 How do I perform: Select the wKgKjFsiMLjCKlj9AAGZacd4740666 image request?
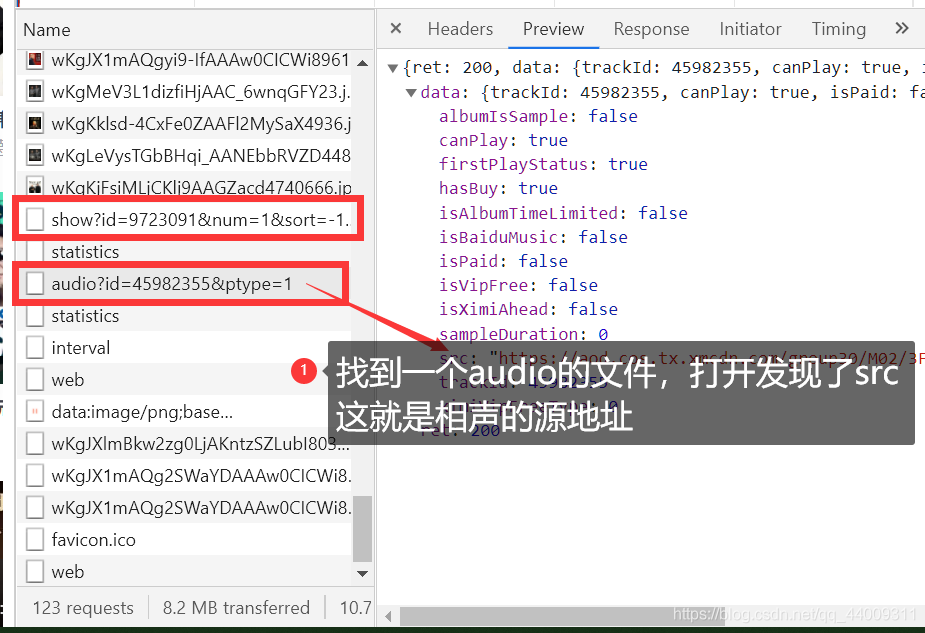point(184,187)
